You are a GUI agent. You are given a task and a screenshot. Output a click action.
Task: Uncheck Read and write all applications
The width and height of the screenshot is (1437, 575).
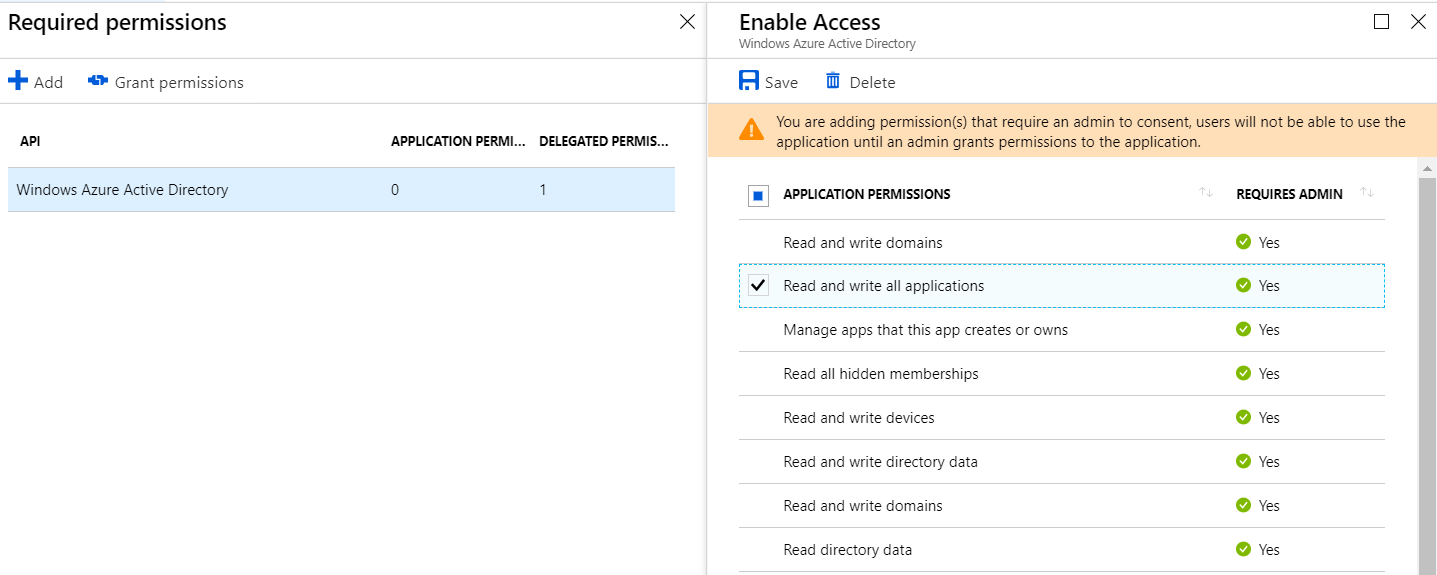(759, 286)
